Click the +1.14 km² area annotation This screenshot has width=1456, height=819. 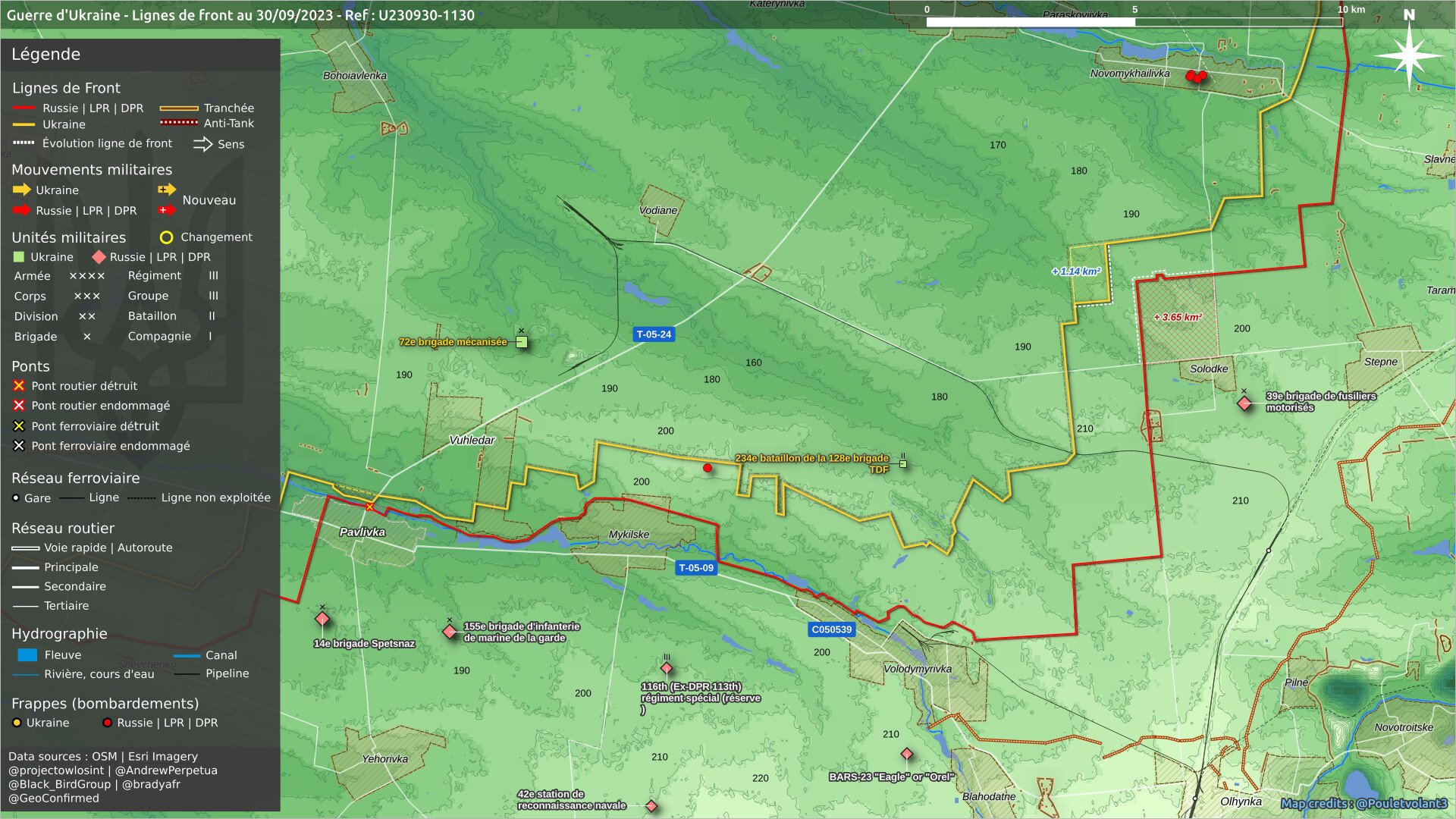(1076, 271)
